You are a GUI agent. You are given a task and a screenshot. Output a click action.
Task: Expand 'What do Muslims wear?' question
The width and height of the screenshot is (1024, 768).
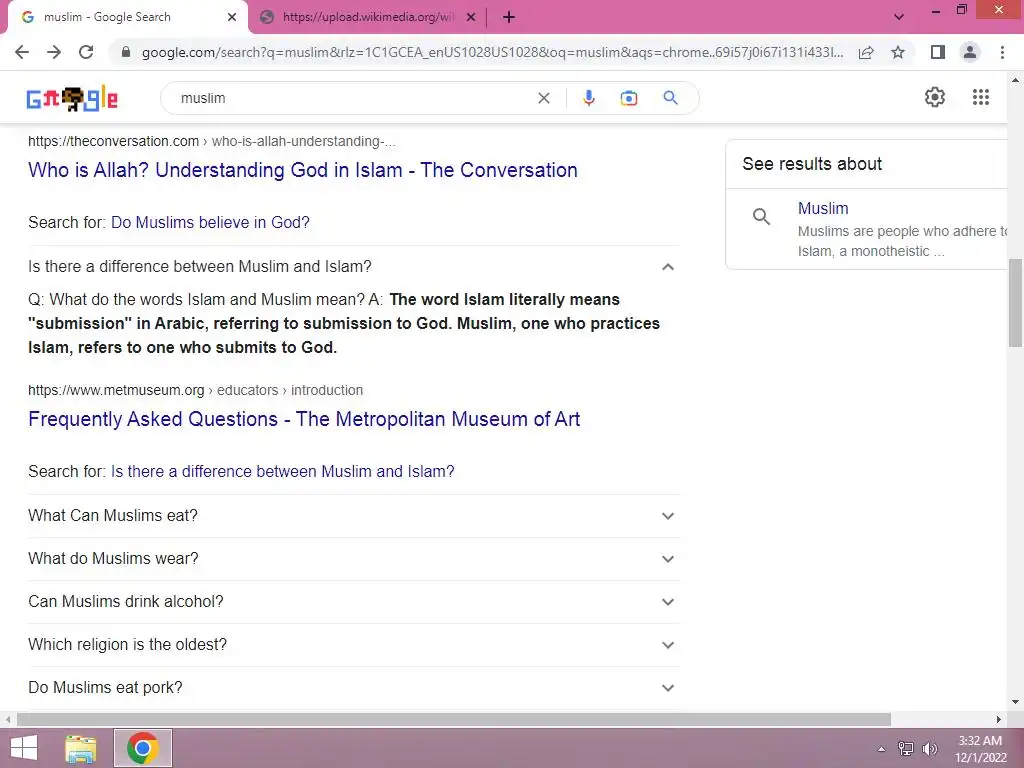353,559
